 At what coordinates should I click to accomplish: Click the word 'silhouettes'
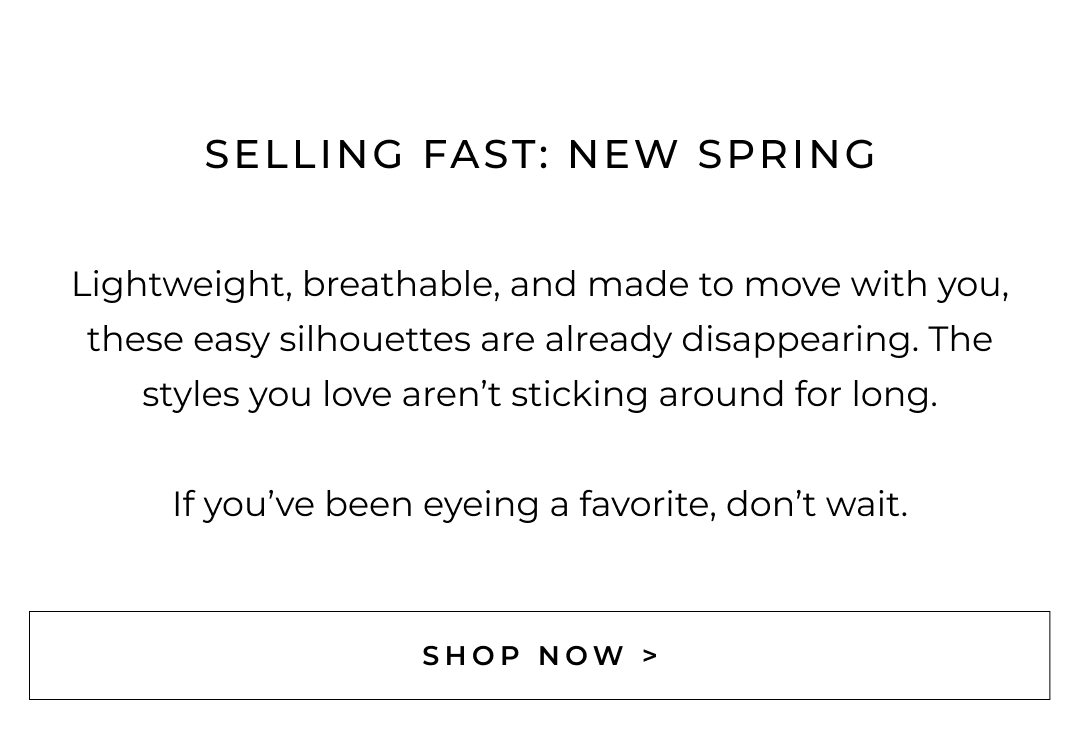tap(374, 339)
